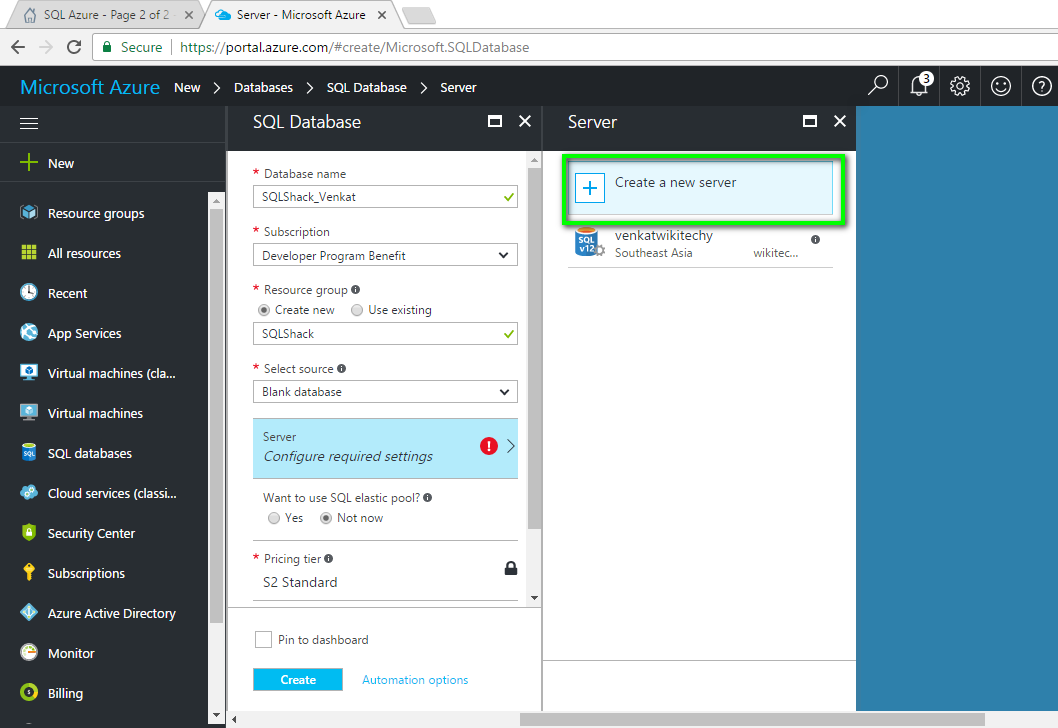Click the SQL v12 icon of venkatwikitechy
Screen dimensions: 1058x728
click(x=589, y=242)
